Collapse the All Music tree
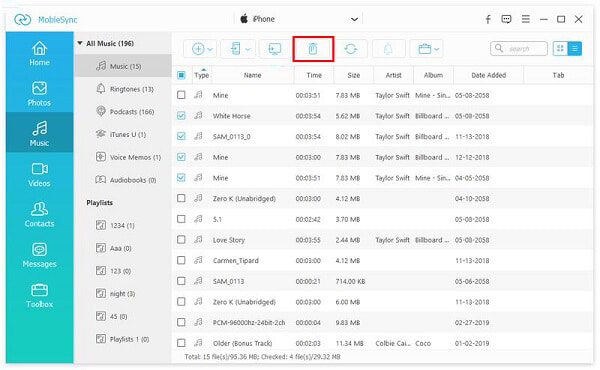Viewport: 600px width, 370px height. click(x=80, y=43)
